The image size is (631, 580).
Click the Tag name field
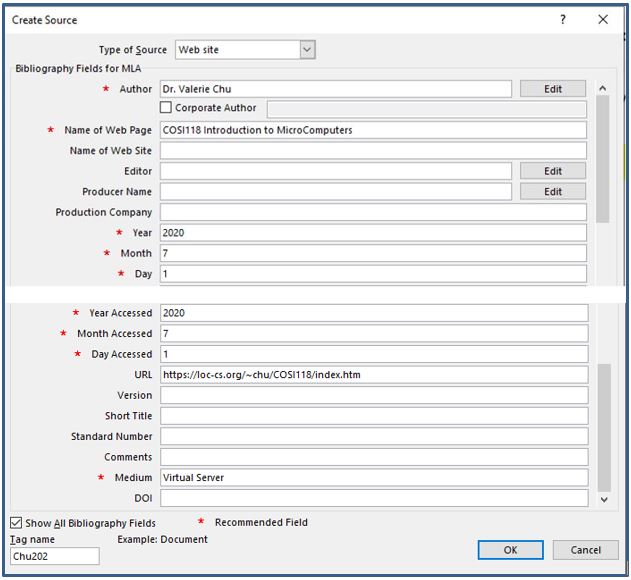pyautogui.click(x=54, y=556)
